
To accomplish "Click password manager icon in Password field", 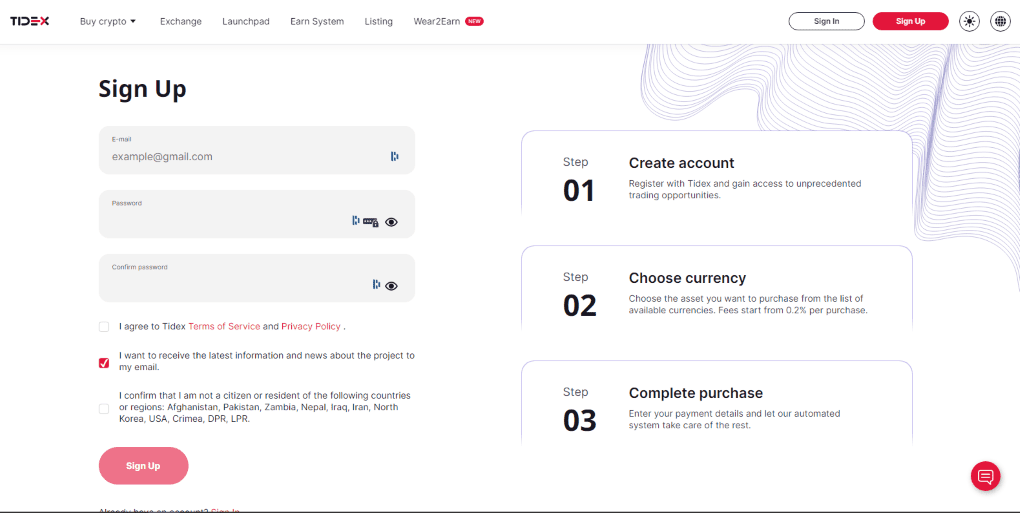I will click(356, 221).
